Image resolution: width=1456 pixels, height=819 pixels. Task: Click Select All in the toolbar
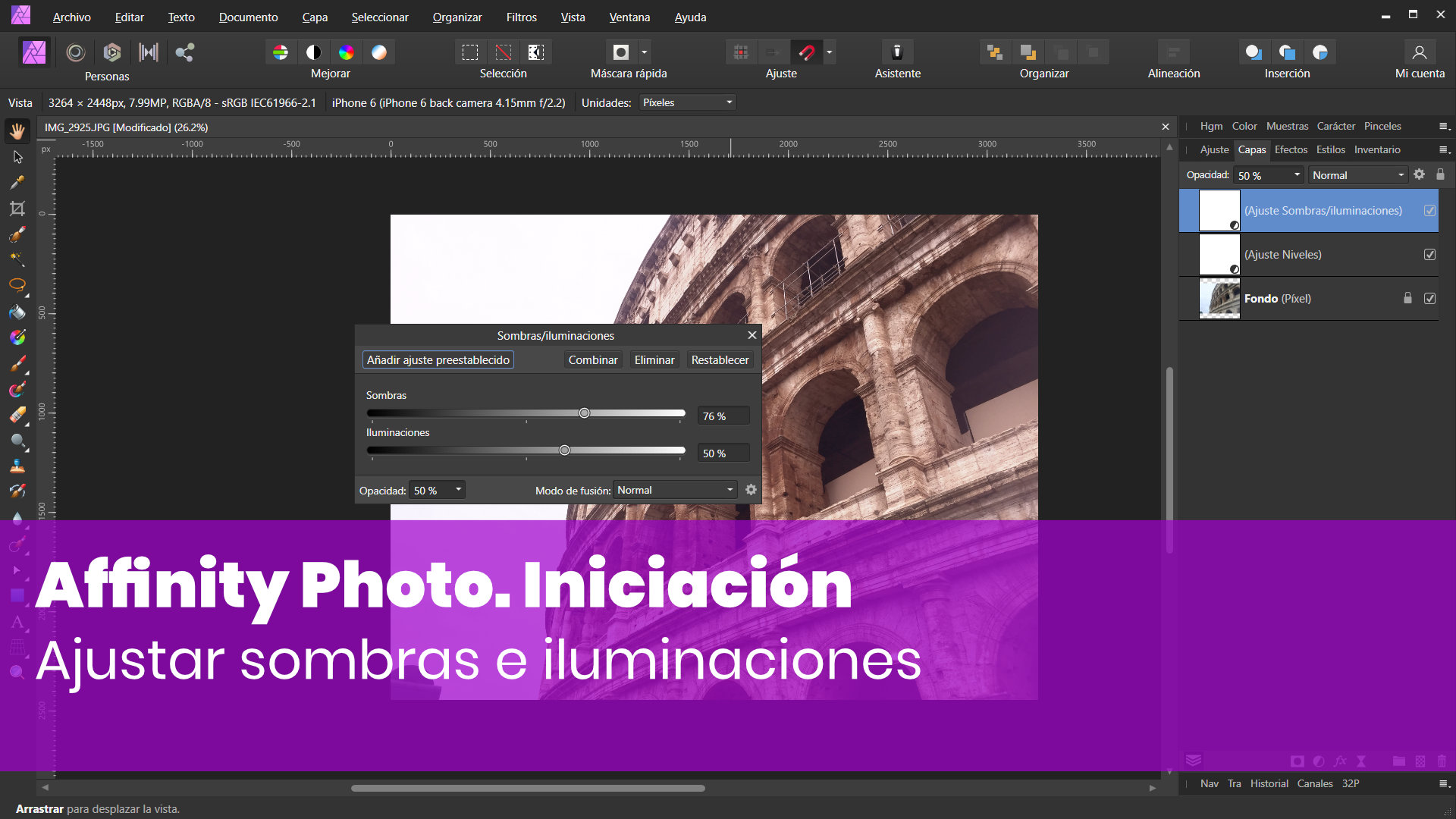coord(470,52)
